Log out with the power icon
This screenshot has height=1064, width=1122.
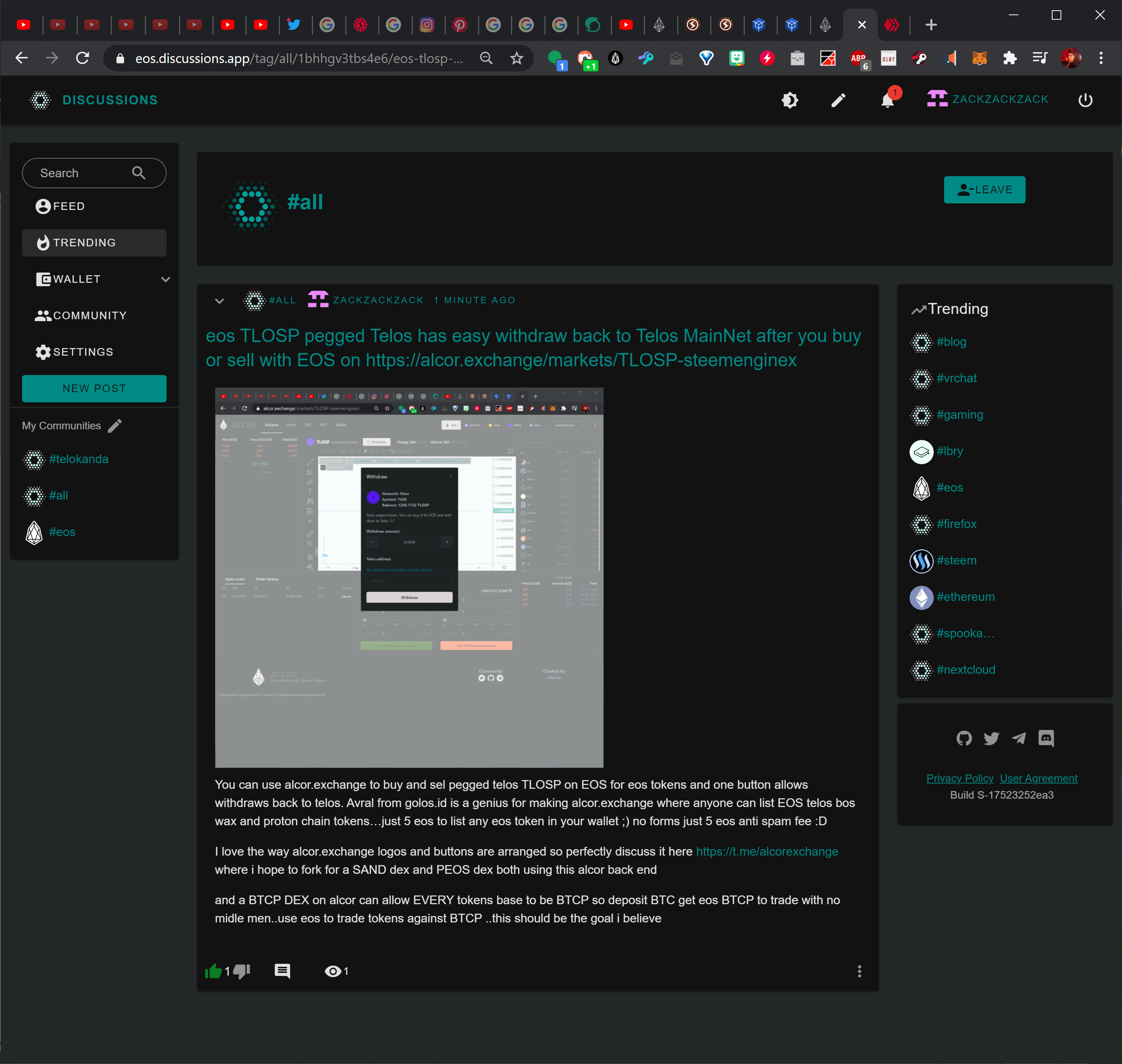pos(1085,100)
